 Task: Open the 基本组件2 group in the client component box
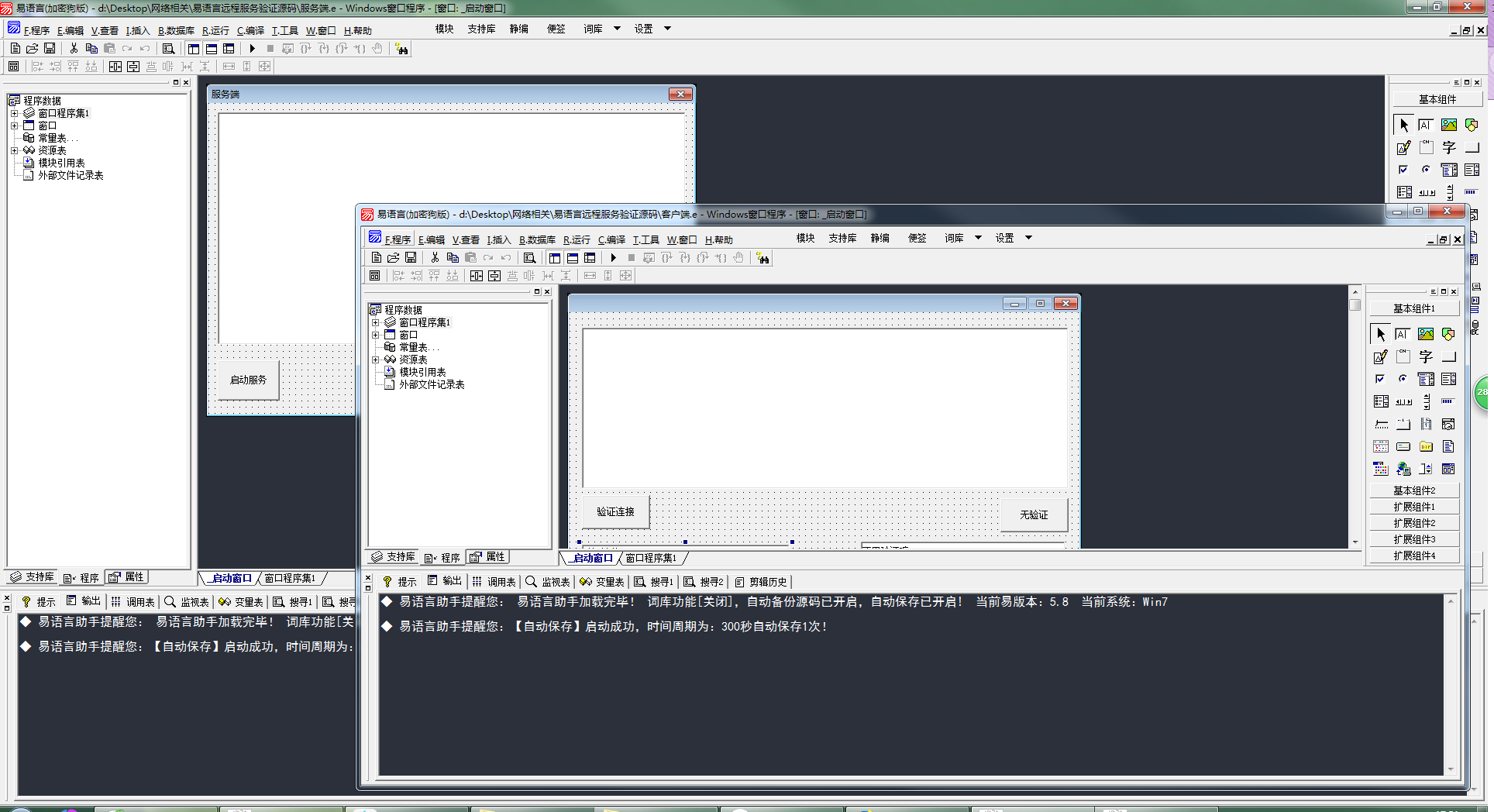click(x=1414, y=490)
